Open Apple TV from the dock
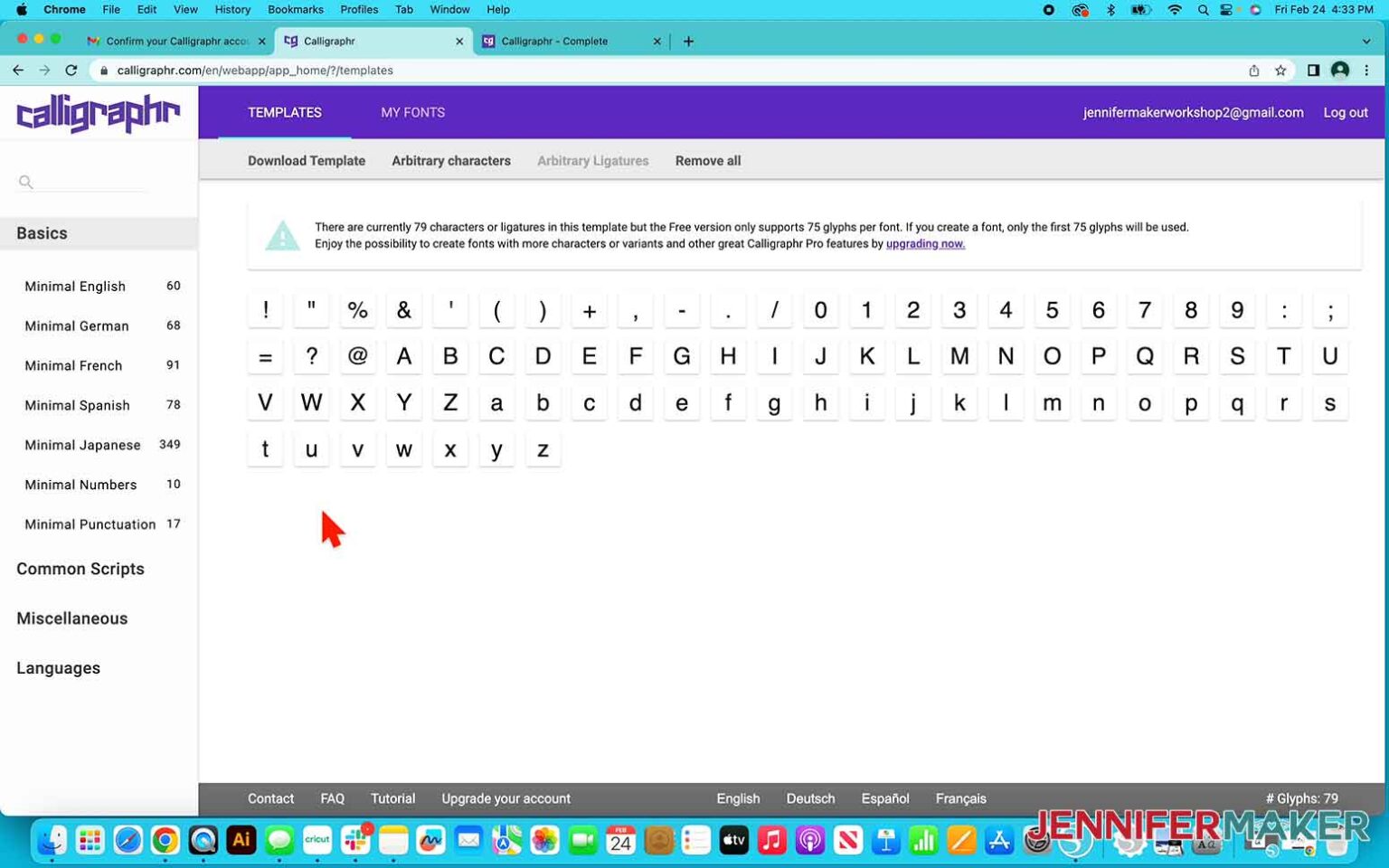The image size is (1389, 868). (734, 841)
